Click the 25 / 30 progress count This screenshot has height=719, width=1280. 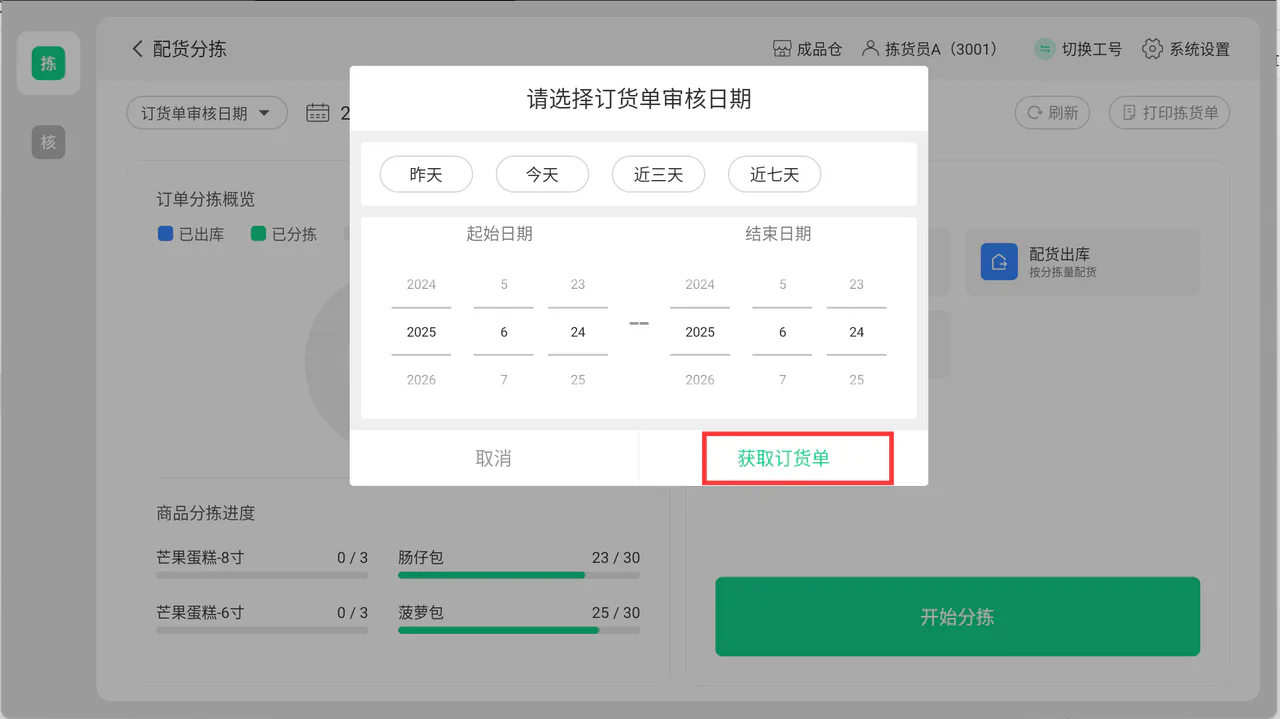(x=616, y=612)
